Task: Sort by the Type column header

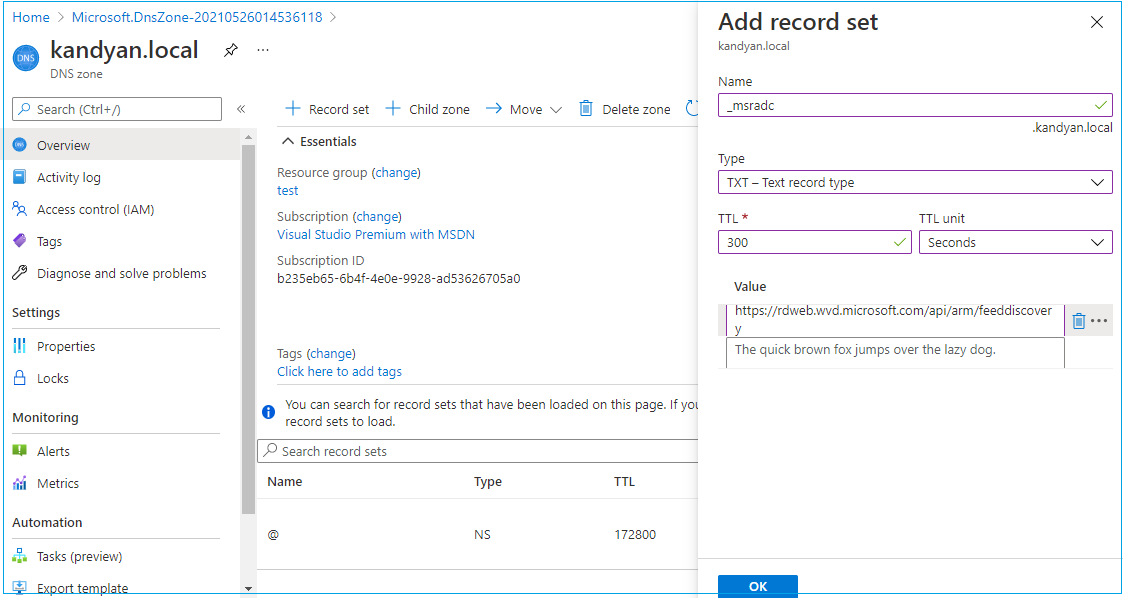Action: [x=488, y=482]
